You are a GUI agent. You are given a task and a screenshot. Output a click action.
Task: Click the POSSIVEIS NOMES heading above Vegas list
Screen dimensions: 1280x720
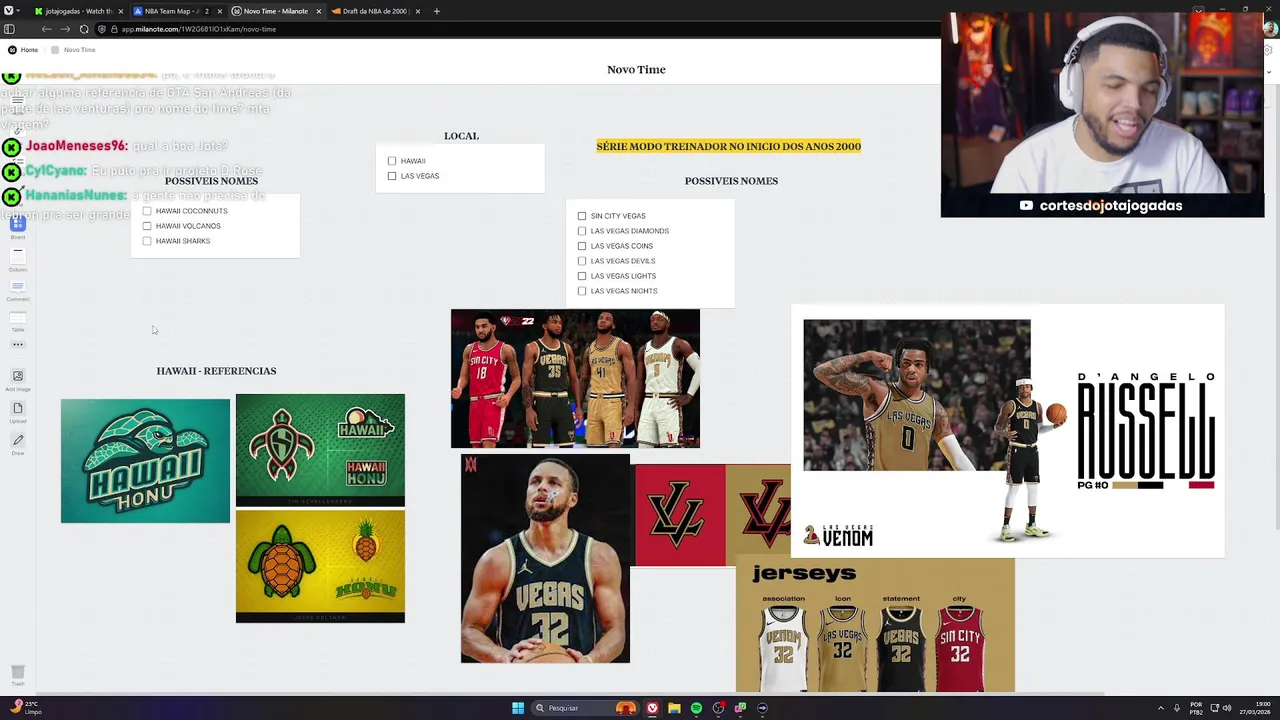tap(731, 181)
